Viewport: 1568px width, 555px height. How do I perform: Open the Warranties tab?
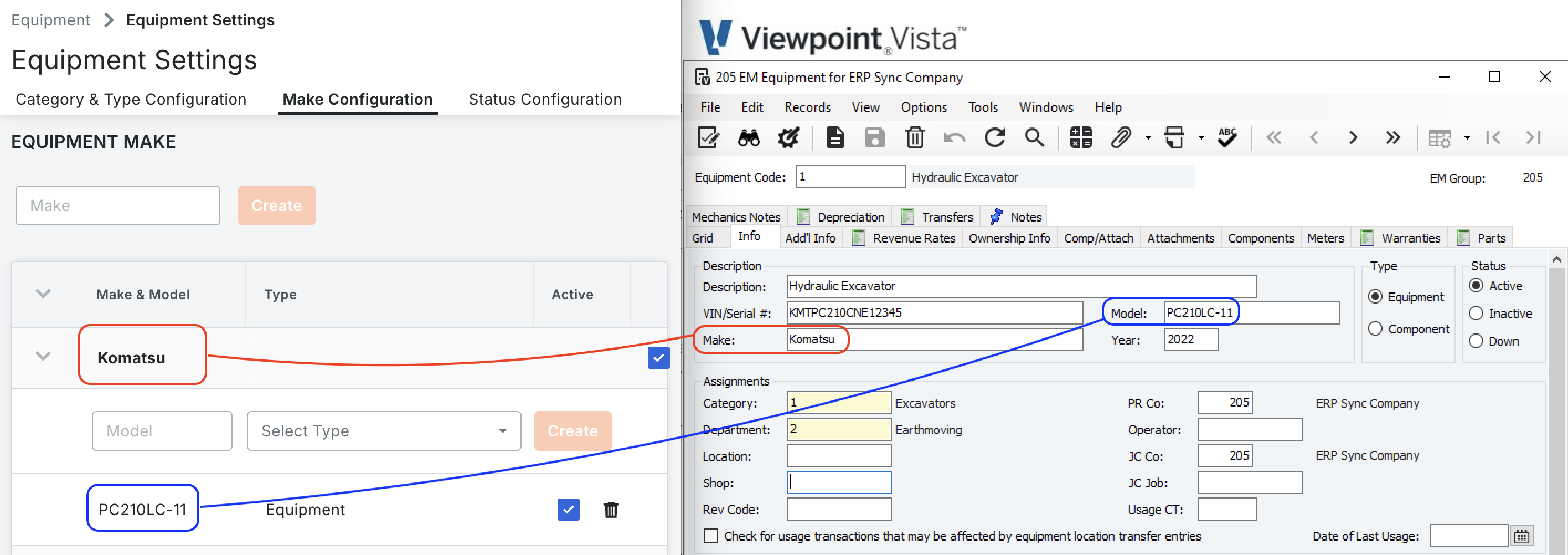(1401, 238)
